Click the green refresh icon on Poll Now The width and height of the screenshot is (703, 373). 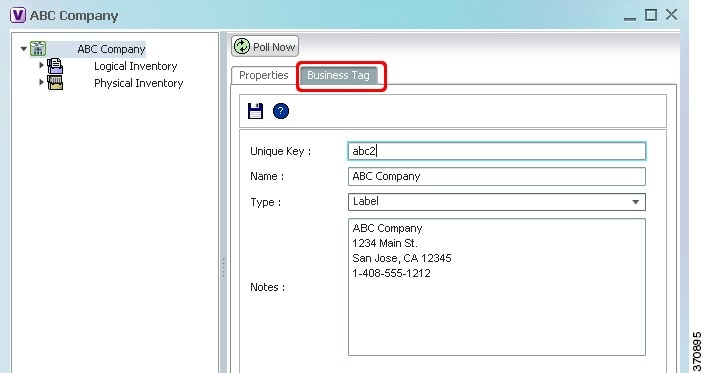[x=242, y=46]
